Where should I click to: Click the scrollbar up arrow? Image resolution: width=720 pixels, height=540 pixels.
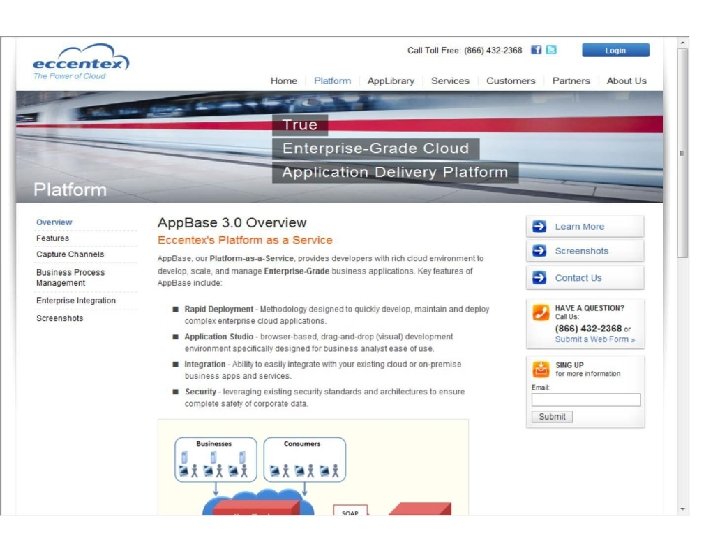682,42
